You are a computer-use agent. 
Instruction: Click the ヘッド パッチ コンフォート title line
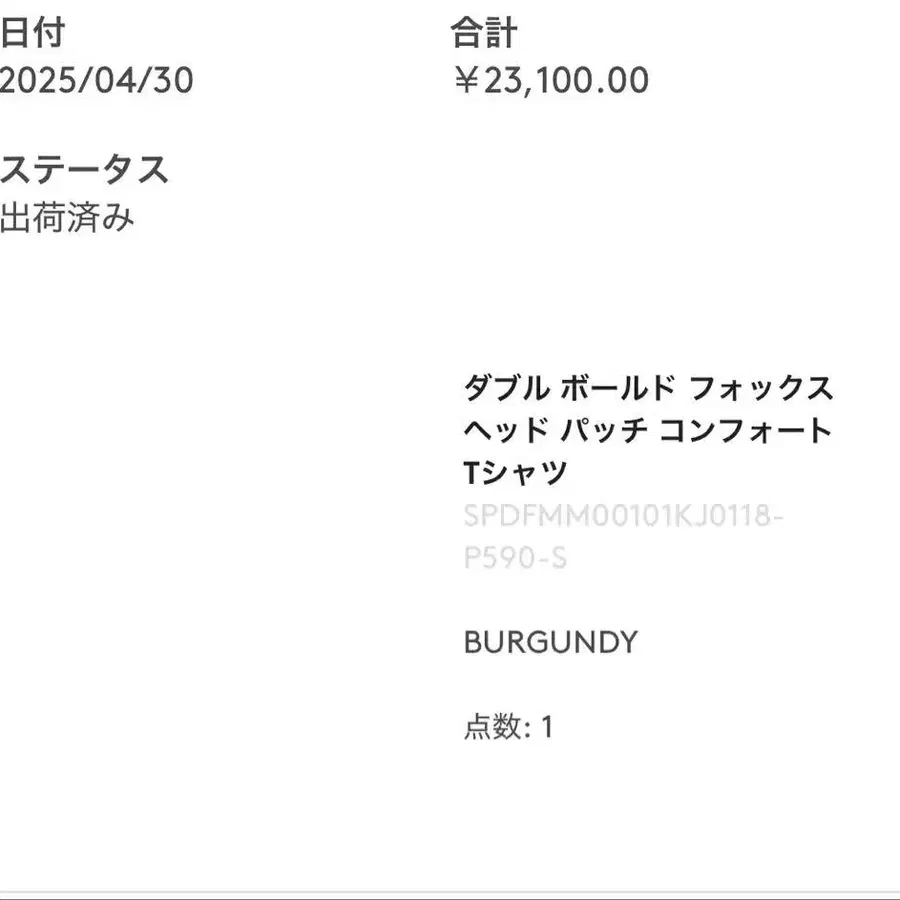coord(649,430)
